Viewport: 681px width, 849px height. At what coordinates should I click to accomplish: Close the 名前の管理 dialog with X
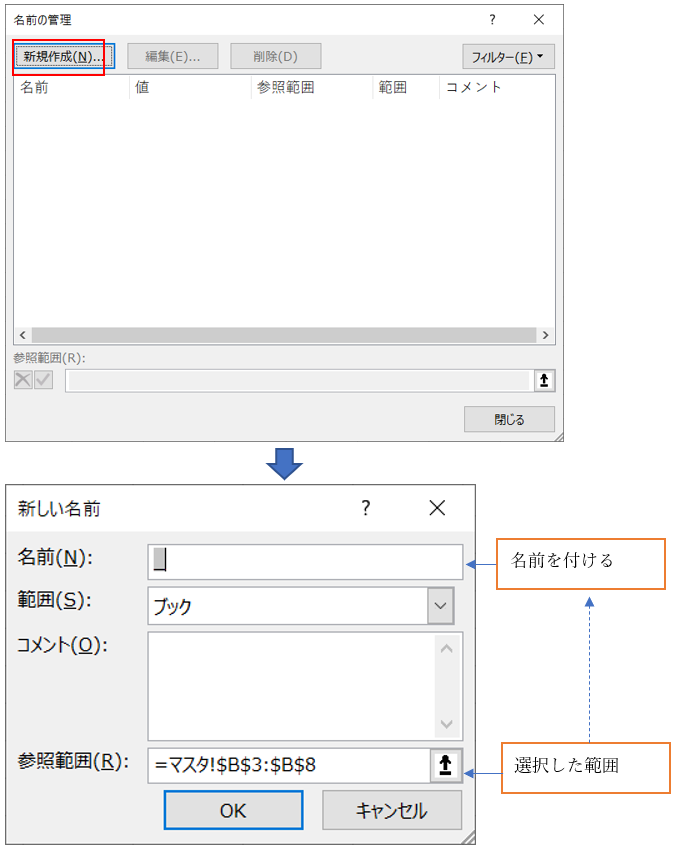pos(538,20)
